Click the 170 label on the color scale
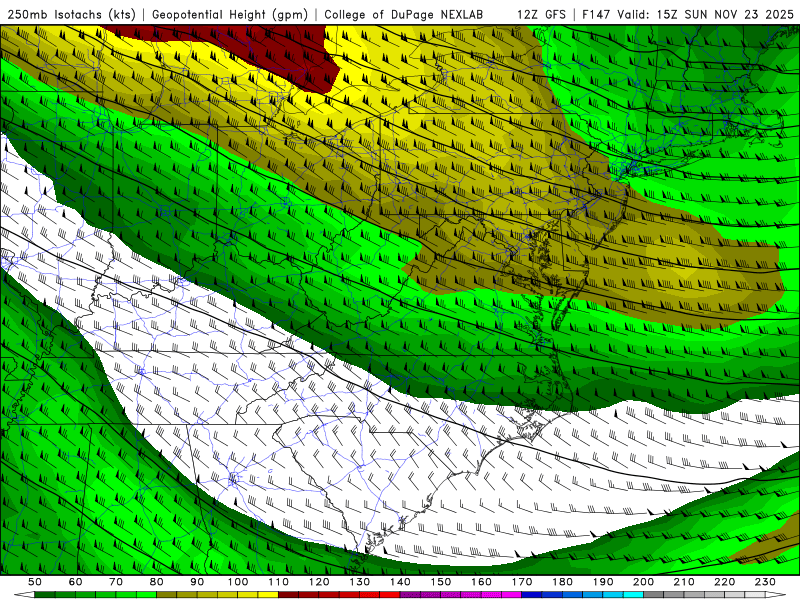Image resolution: width=800 pixels, height=600 pixels. (522, 582)
